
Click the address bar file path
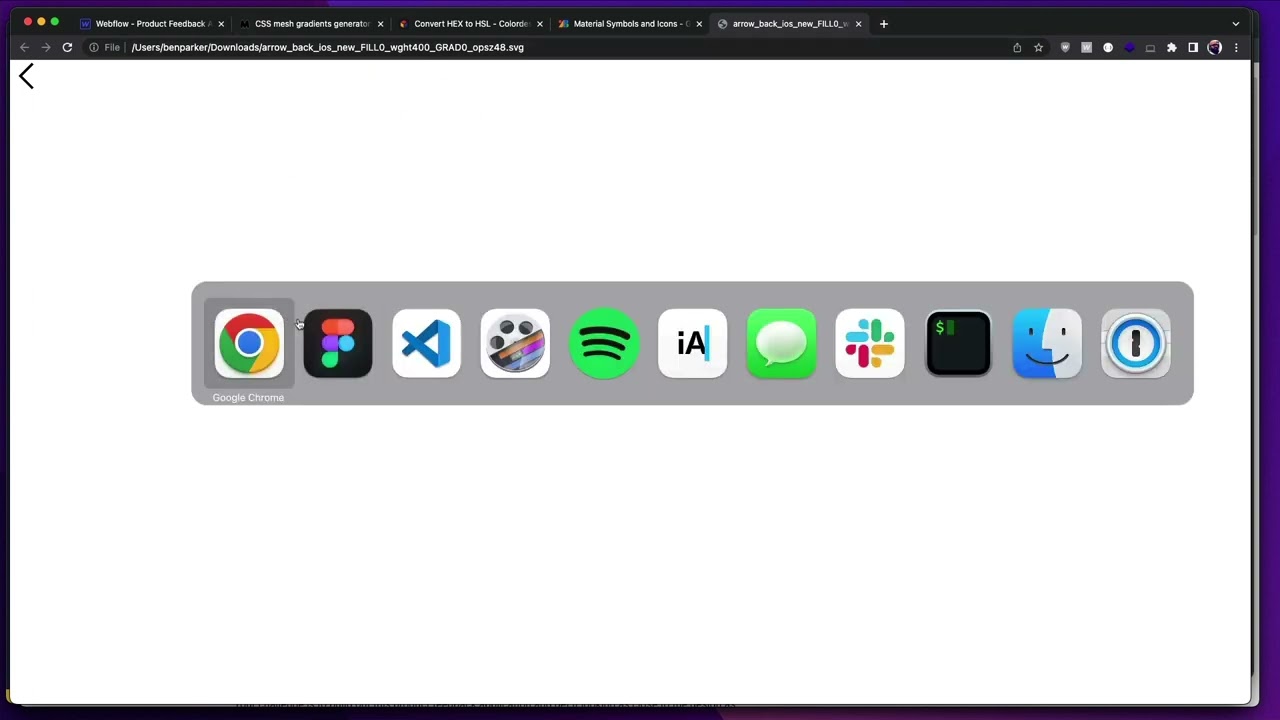328,47
